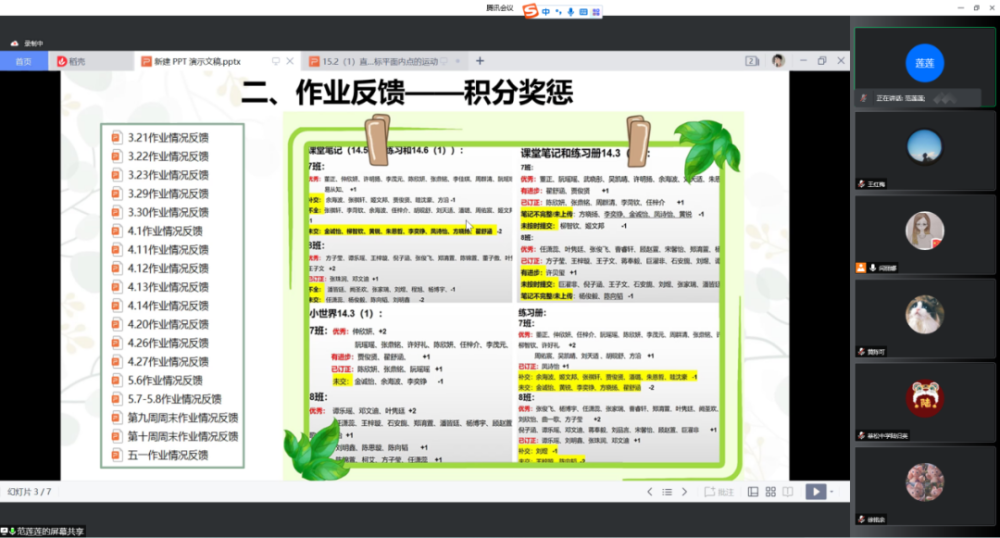Start slideshow with the play button
This screenshot has width=1000, height=538.
(817, 491)
